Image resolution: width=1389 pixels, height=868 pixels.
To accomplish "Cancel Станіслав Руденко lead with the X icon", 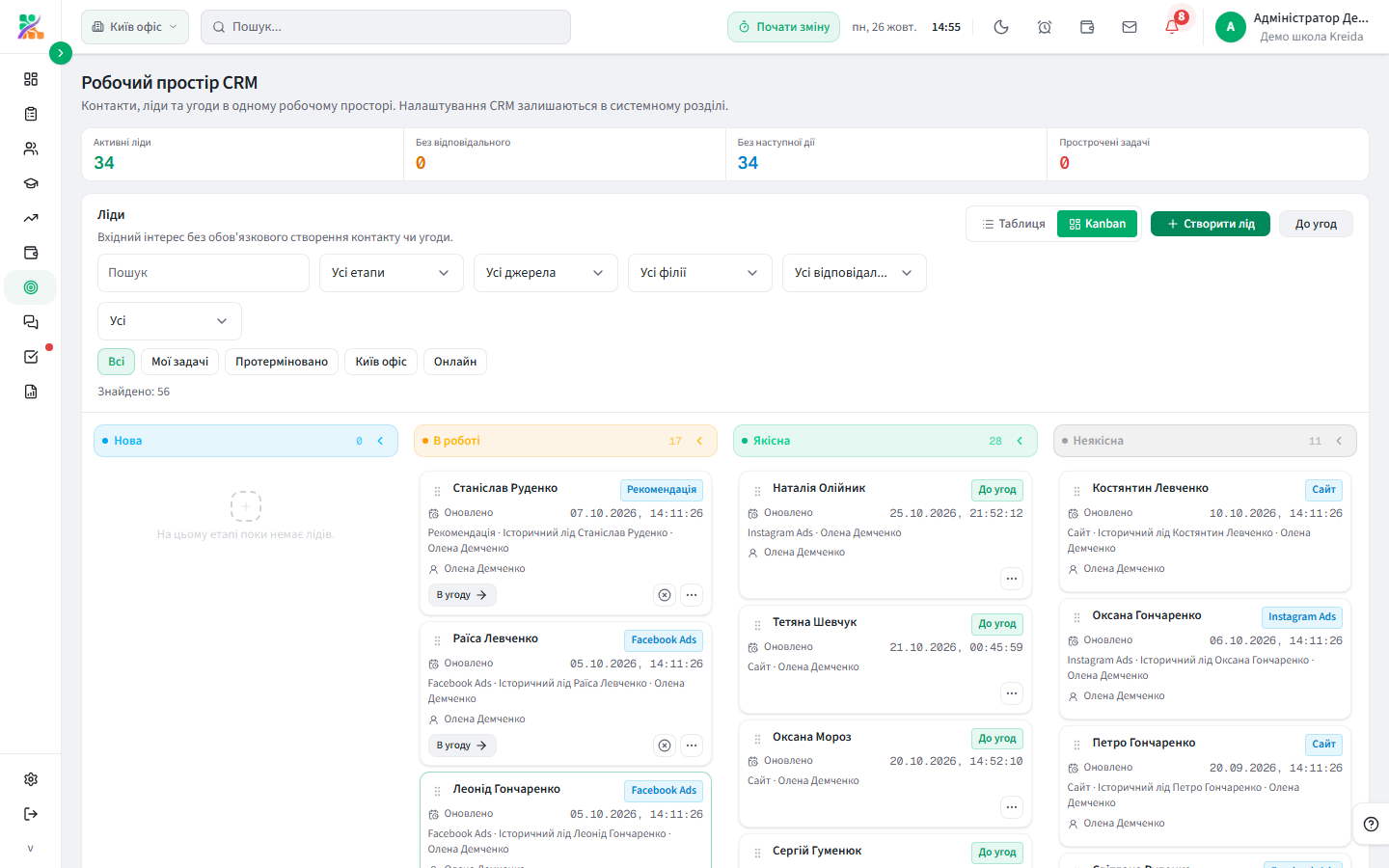I will [665, 595].
